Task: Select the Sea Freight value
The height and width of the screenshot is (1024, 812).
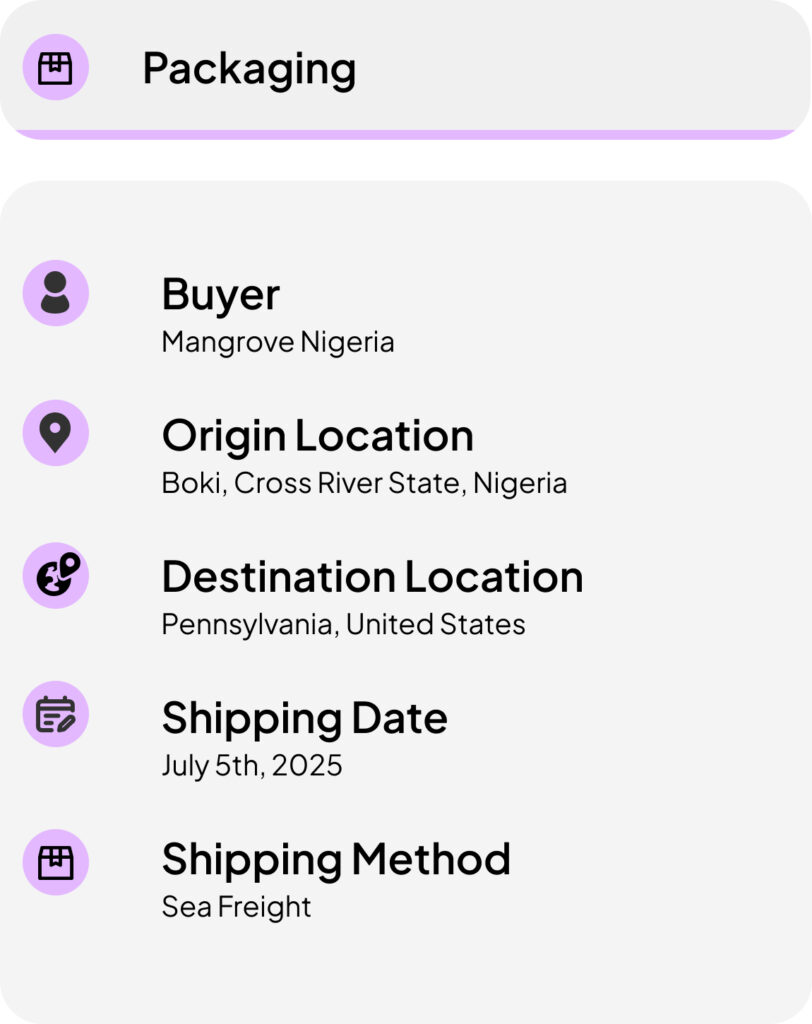Action: coord(236,907)
